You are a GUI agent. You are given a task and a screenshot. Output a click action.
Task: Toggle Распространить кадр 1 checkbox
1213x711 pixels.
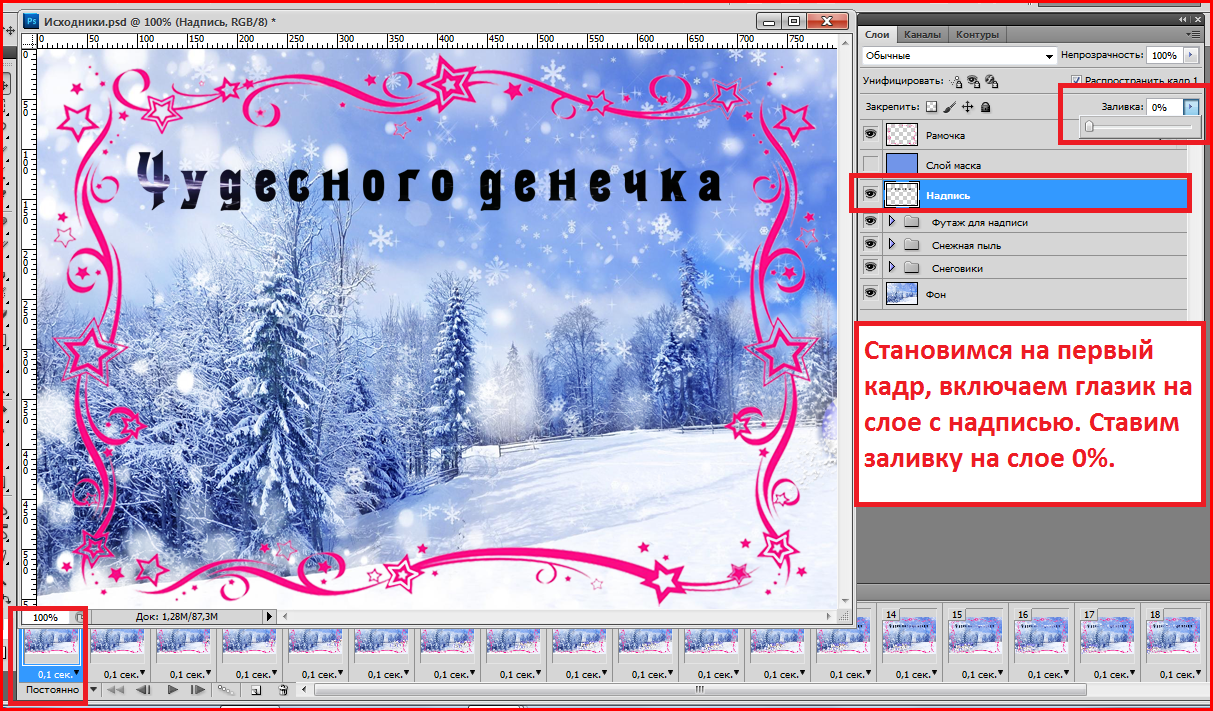pyautogui.click(x=1076, y=80)
